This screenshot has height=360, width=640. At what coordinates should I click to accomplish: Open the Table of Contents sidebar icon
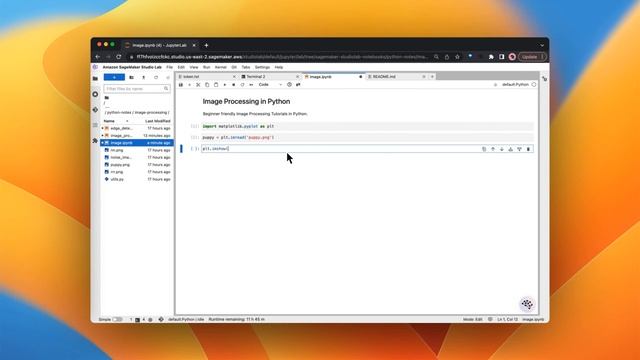95,125
